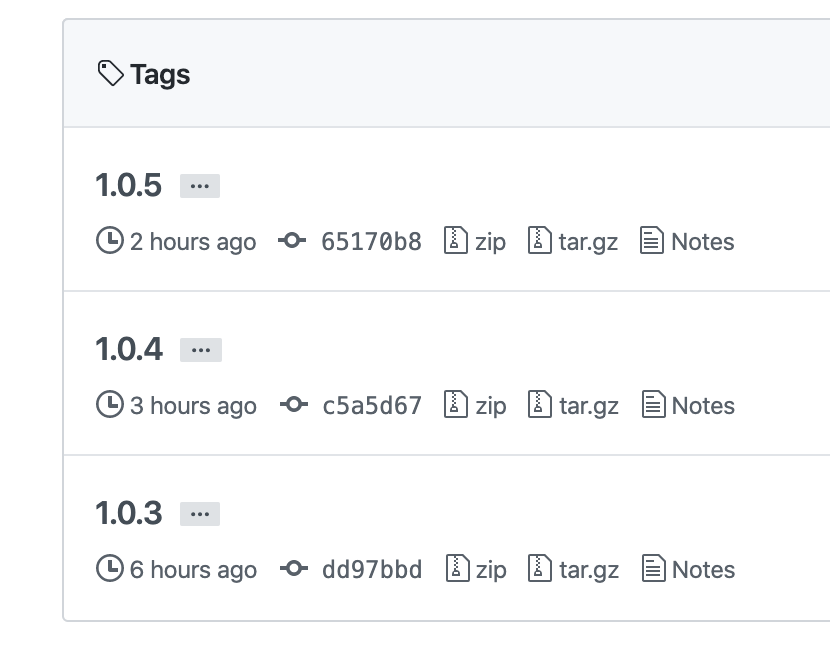Click the clock icon next to 2 hours ago
The image size is (830, 652).
(109, 241)
